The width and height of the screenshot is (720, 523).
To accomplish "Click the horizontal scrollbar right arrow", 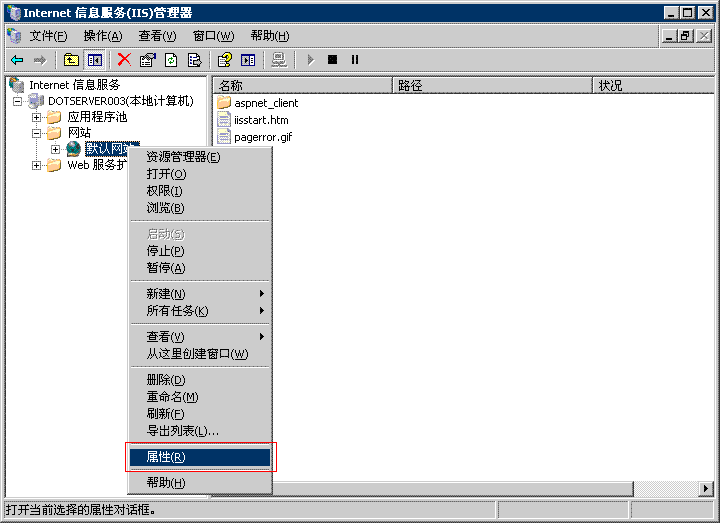I will click(706, 489).
